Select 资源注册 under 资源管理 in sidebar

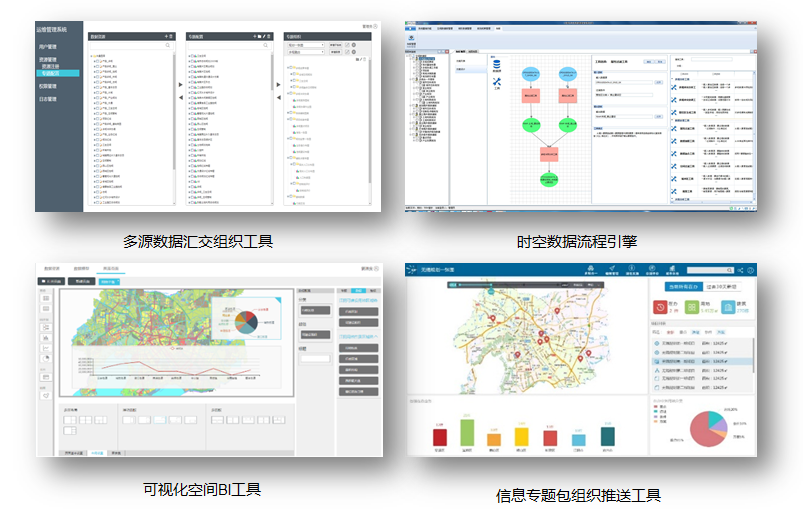point(50,67)
